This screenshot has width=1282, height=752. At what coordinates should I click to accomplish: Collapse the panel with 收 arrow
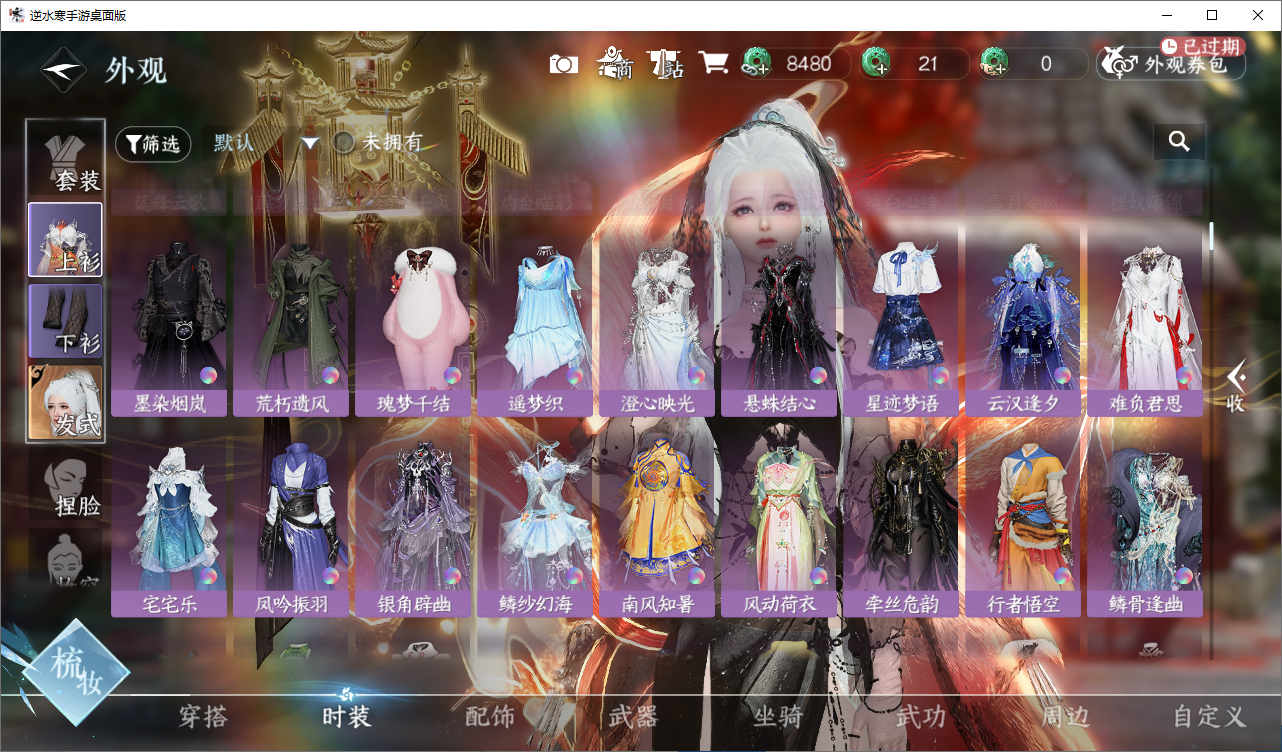(x=1236, y=386)
